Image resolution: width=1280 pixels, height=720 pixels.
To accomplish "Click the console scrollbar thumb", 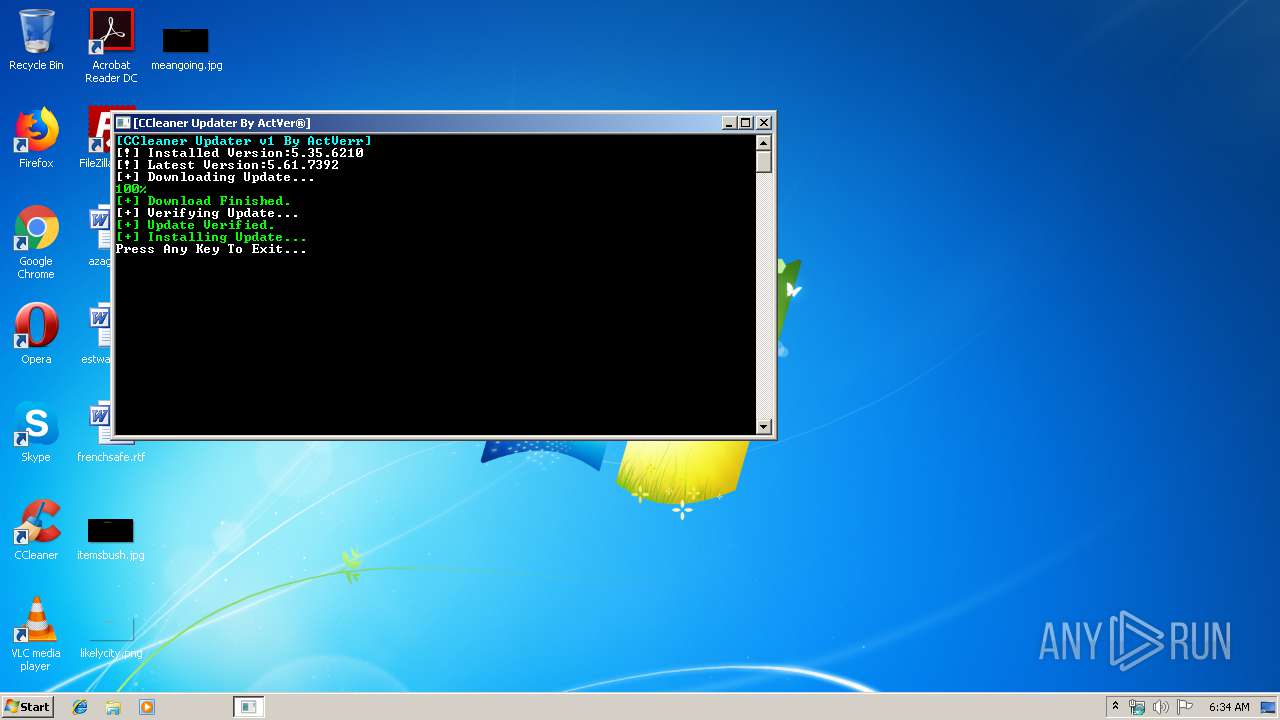I will [764, 162].
